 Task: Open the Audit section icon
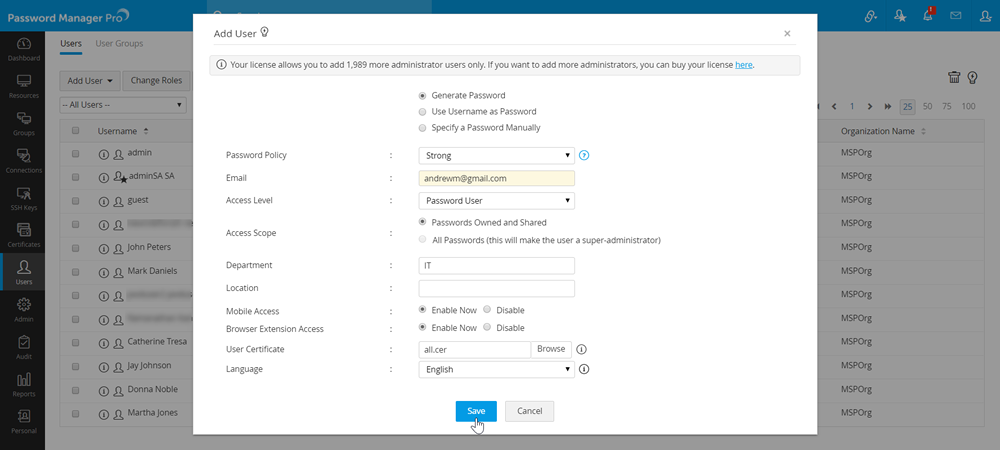22,347
